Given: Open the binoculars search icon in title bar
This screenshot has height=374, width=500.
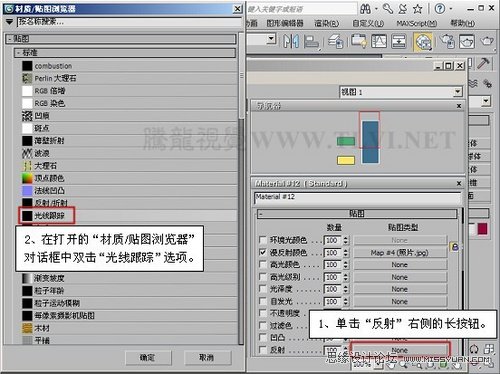Looking at the screenshot, I should click(365, 9).
